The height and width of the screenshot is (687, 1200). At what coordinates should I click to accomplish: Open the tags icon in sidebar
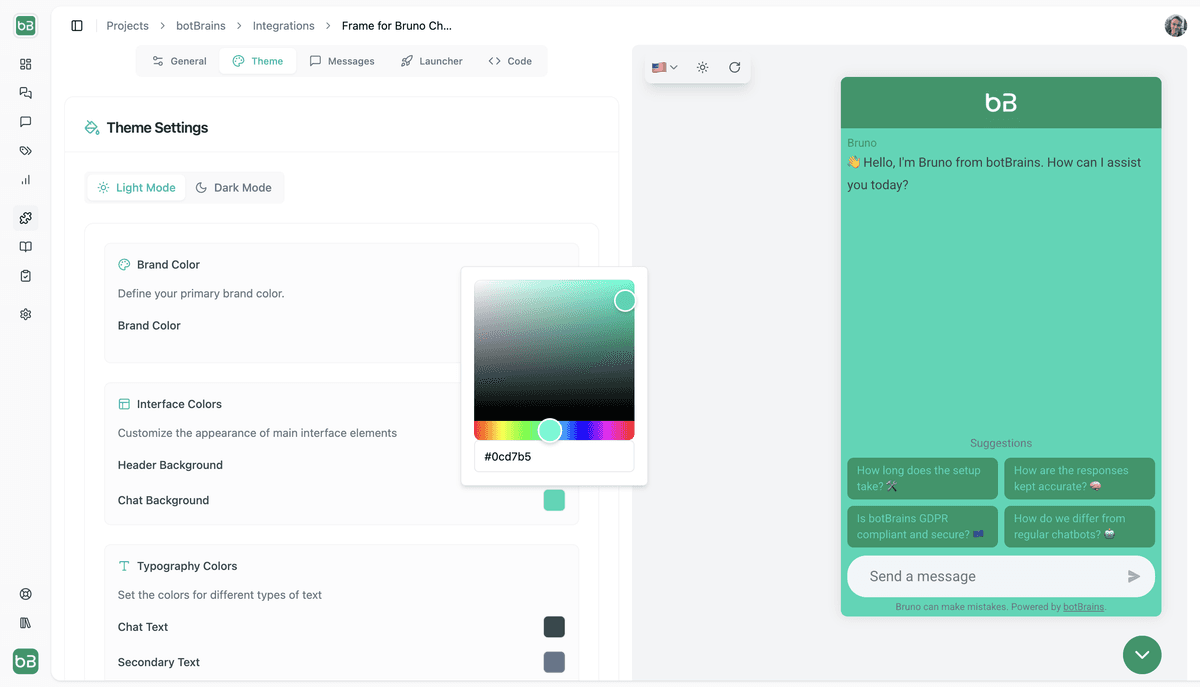pyautogui.click(x=26, y=151)
